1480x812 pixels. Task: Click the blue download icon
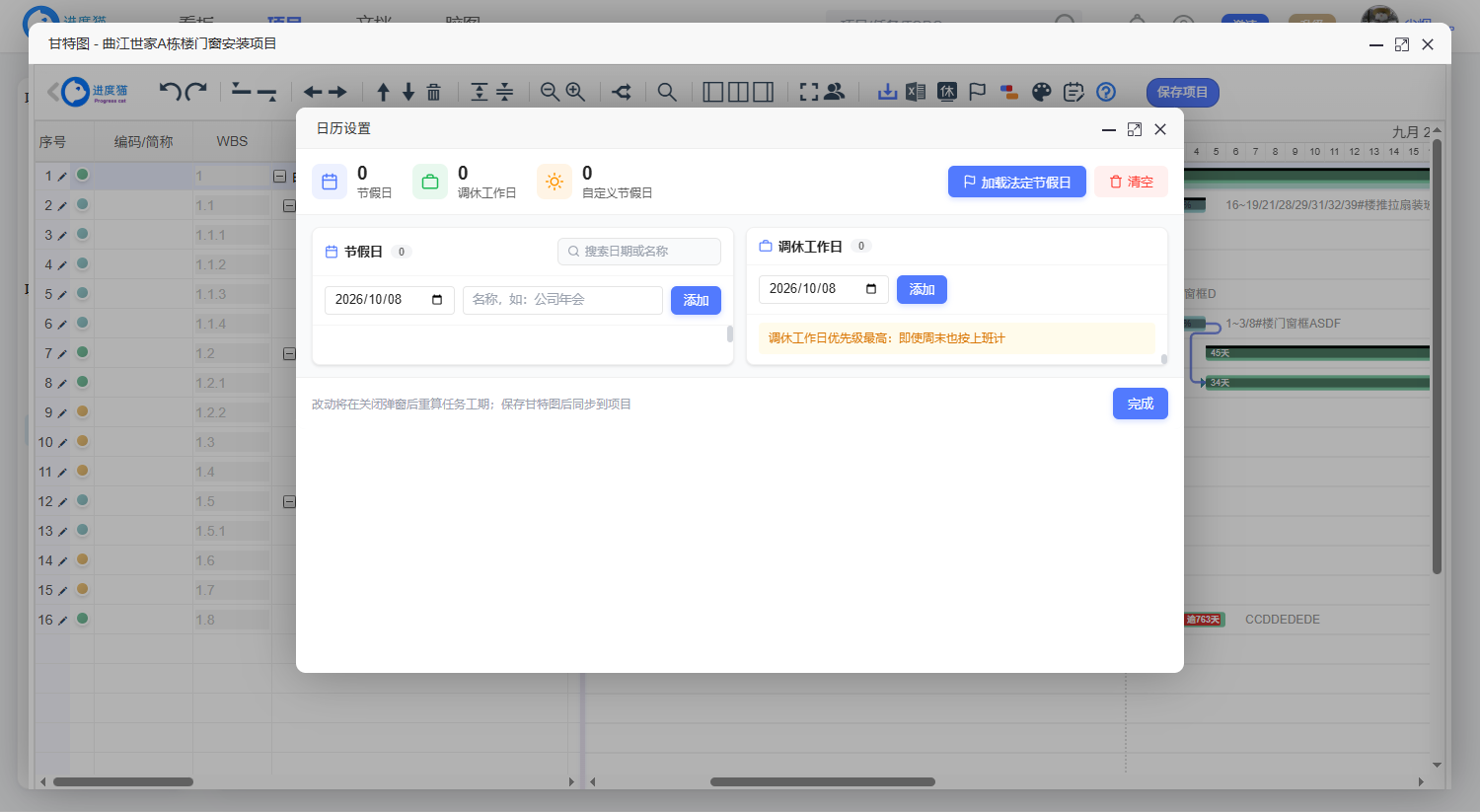888,92
